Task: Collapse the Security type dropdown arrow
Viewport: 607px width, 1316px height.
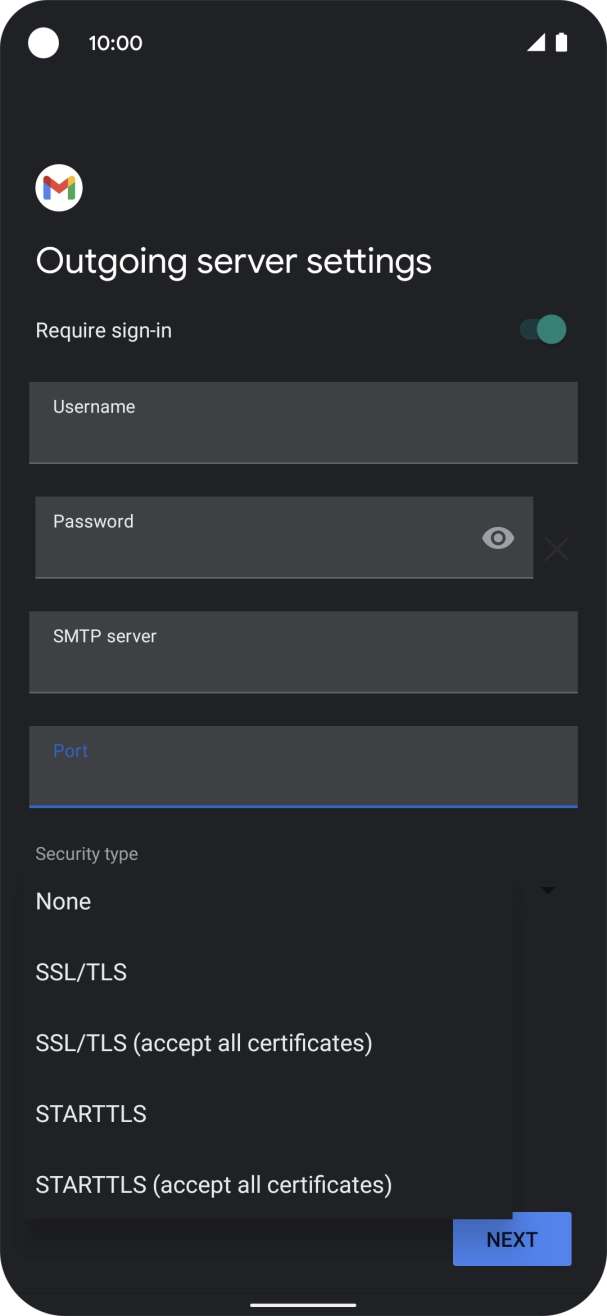Action: [x=548, y=889]
